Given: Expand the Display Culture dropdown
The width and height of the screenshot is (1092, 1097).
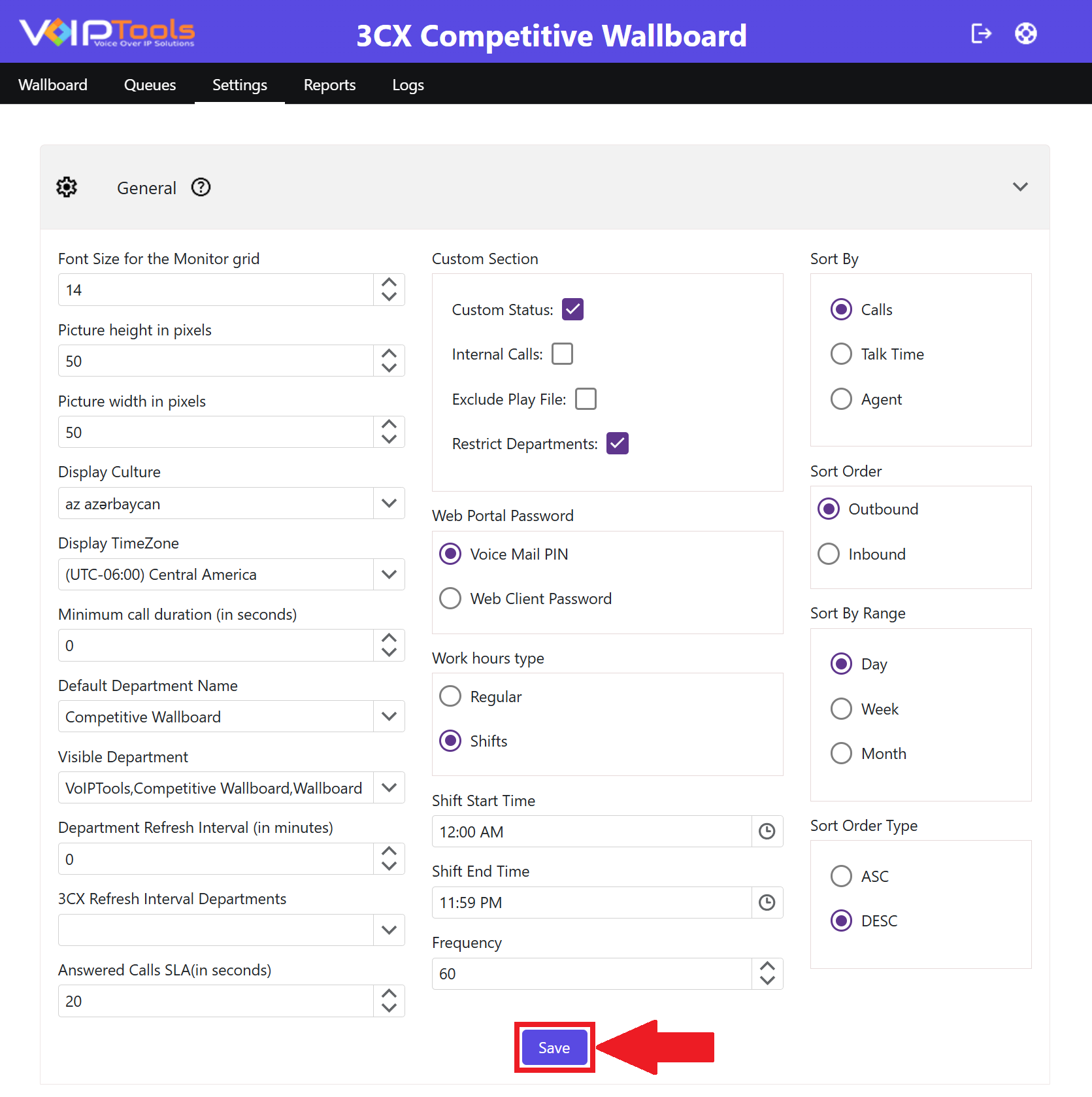Looking at the screenshot, I should [389, 503].
